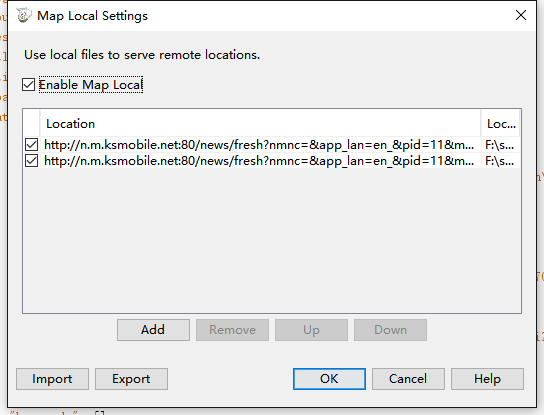
Task: Click the truncated Local Path column header
Action: (x=501, y=124)
